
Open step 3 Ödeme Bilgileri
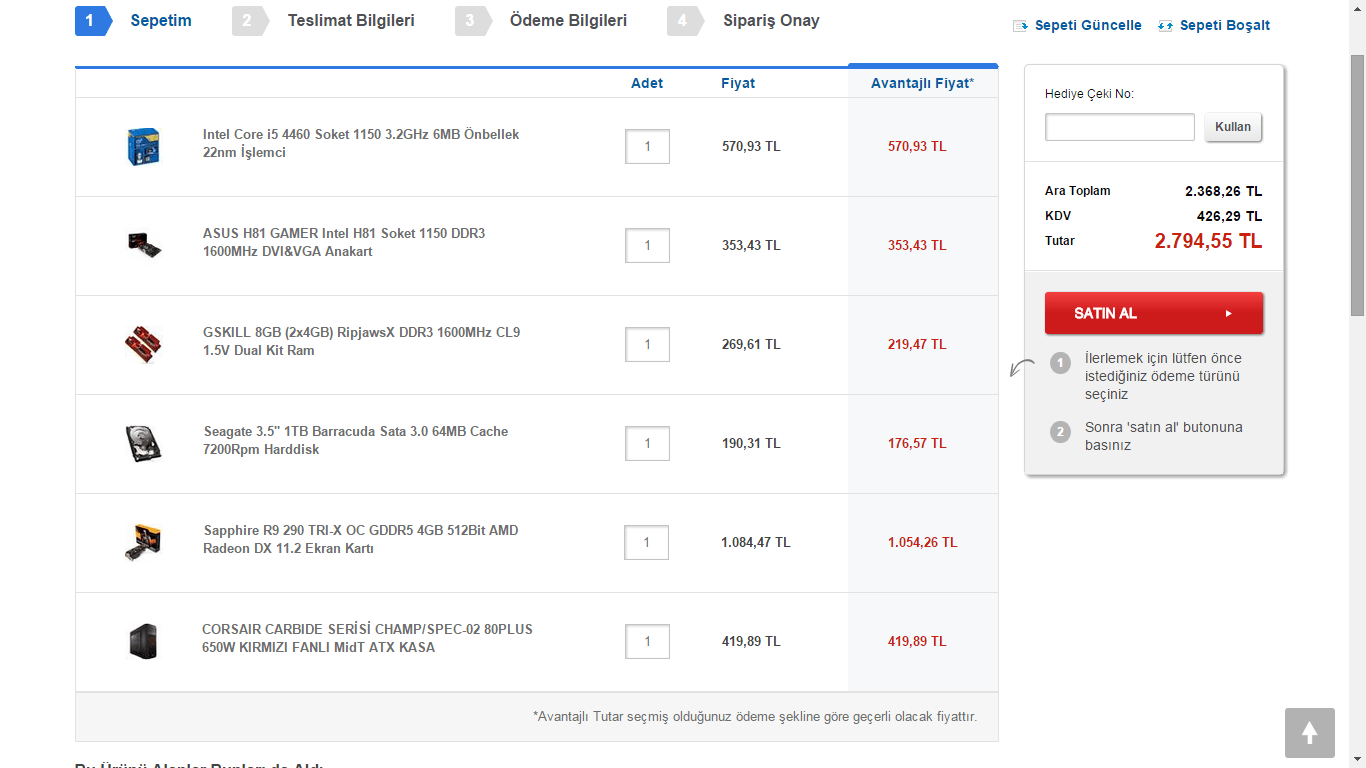(568, 21)
